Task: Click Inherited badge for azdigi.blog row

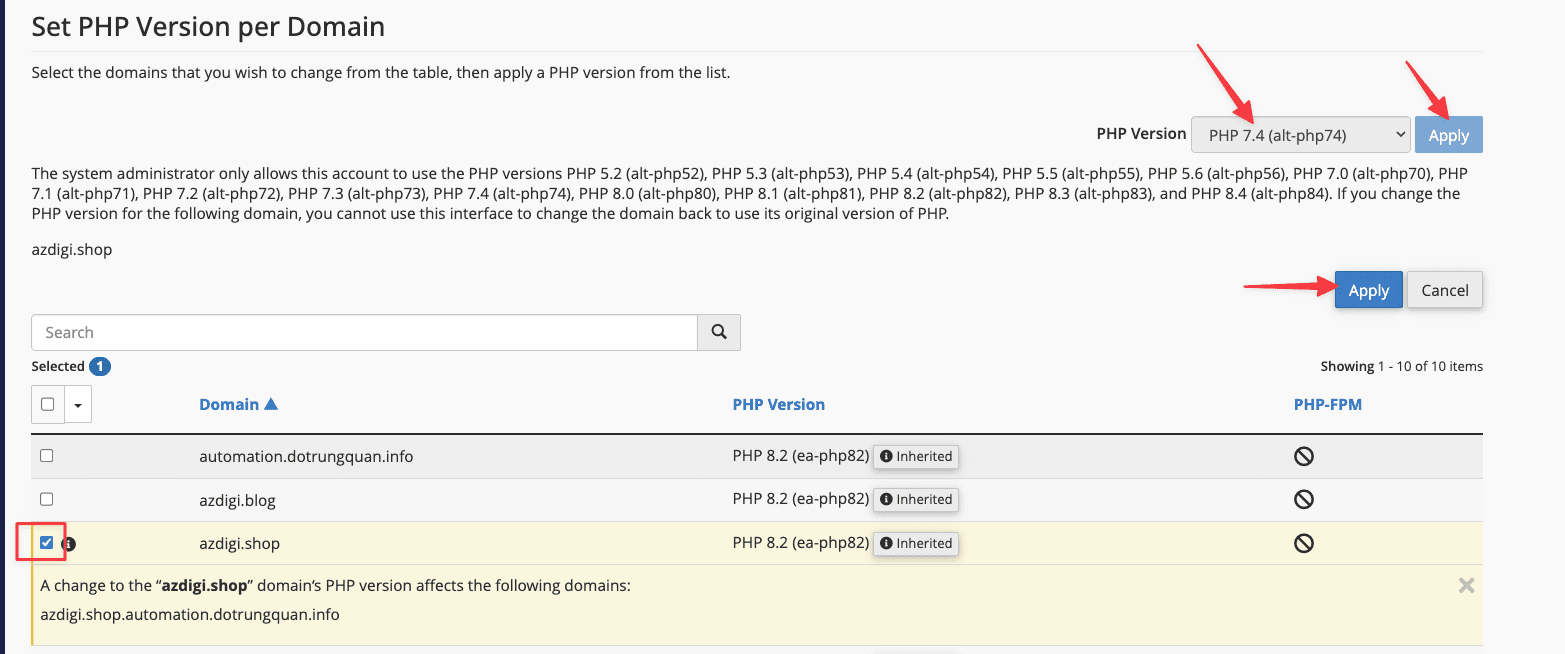Action: point(915,499)
